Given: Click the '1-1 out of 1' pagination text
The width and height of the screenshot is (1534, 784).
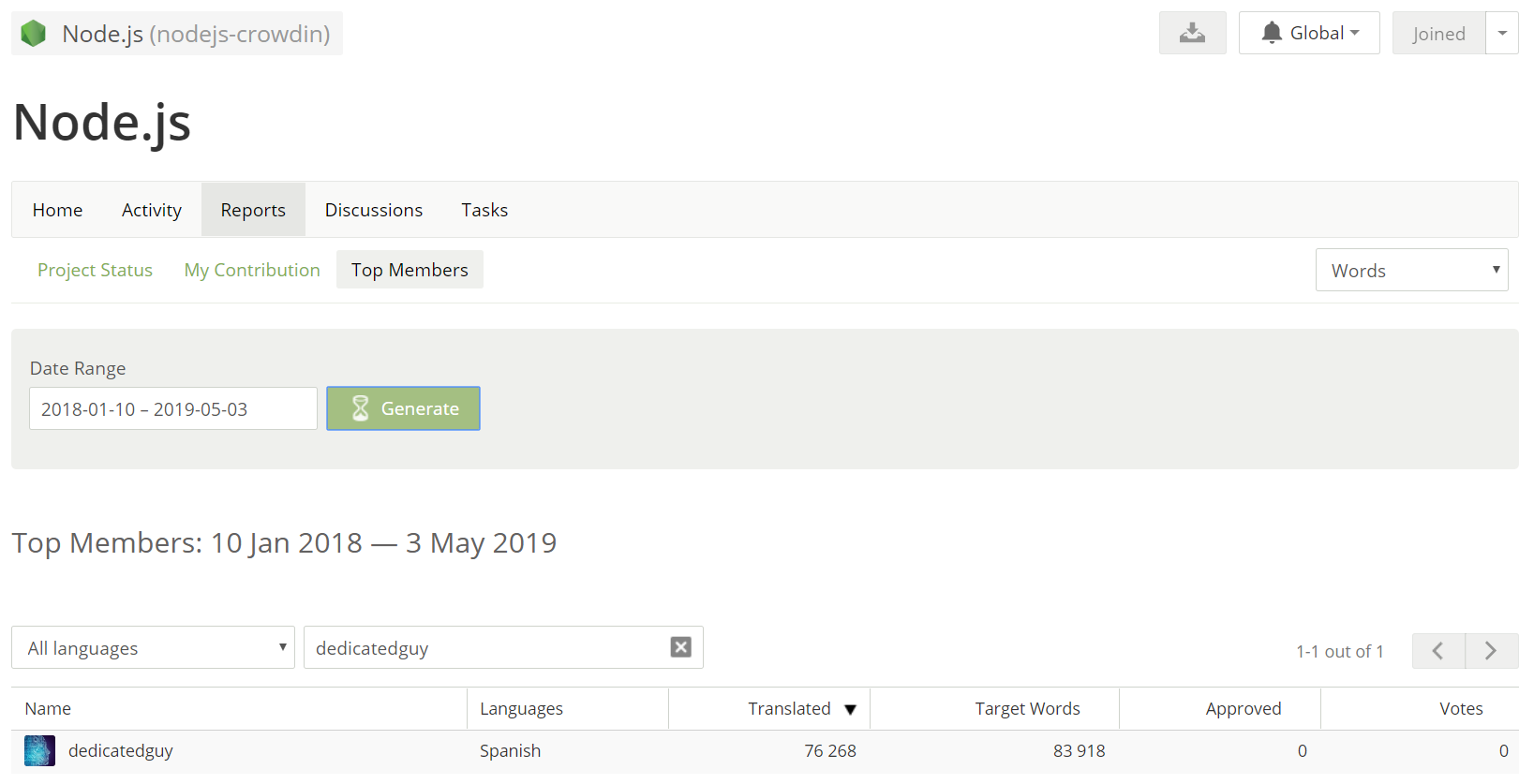Looking at the screenshot, I should [x=1340, y=651].
